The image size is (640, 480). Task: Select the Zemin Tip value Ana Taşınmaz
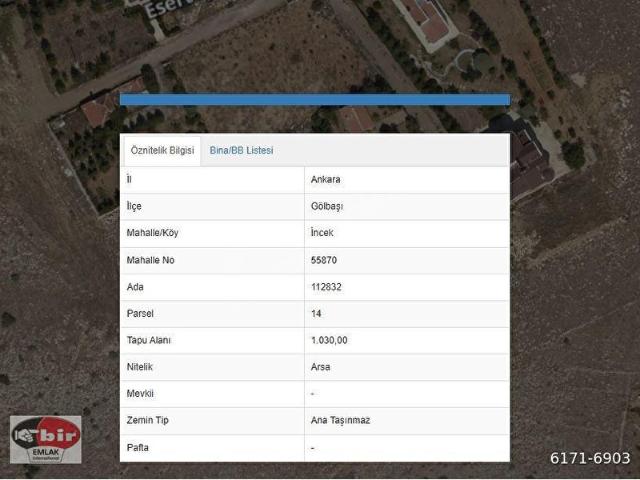tap(340, 420)
